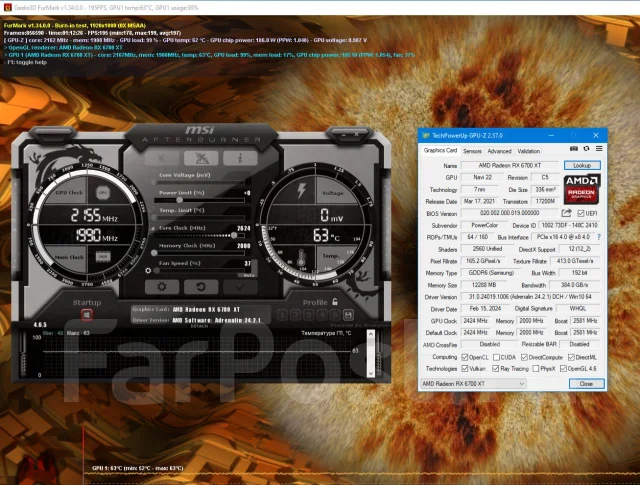
Task: Switch to Validation tab in GPU-Z
Action: (x=529, y=151)
